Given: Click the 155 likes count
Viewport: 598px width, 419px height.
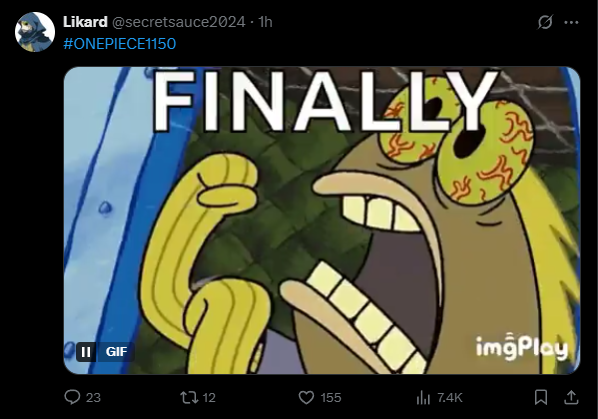Looking at the screenshot, I should click(x=331, y=398).
